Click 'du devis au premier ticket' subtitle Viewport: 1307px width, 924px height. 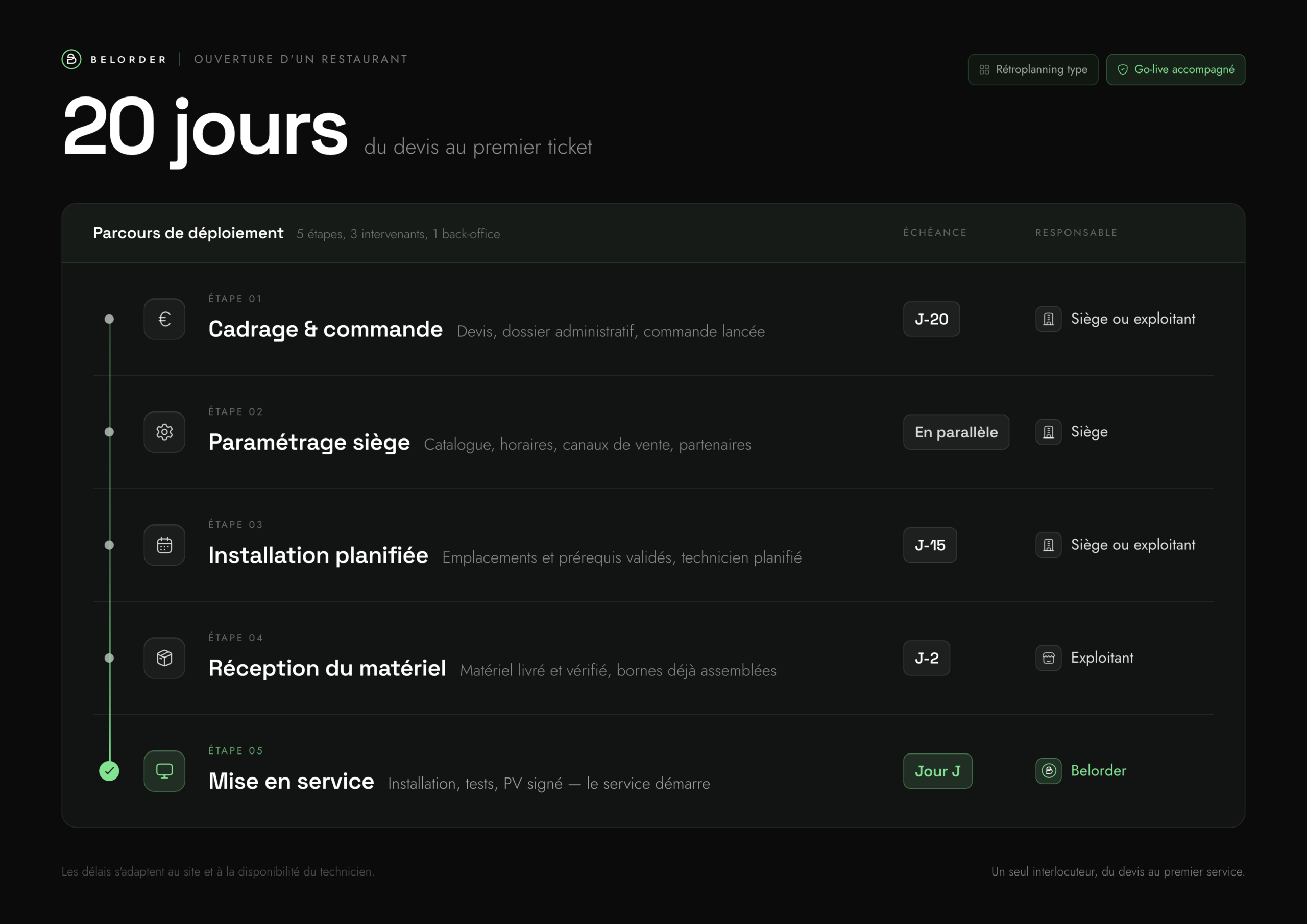(478, 147)
